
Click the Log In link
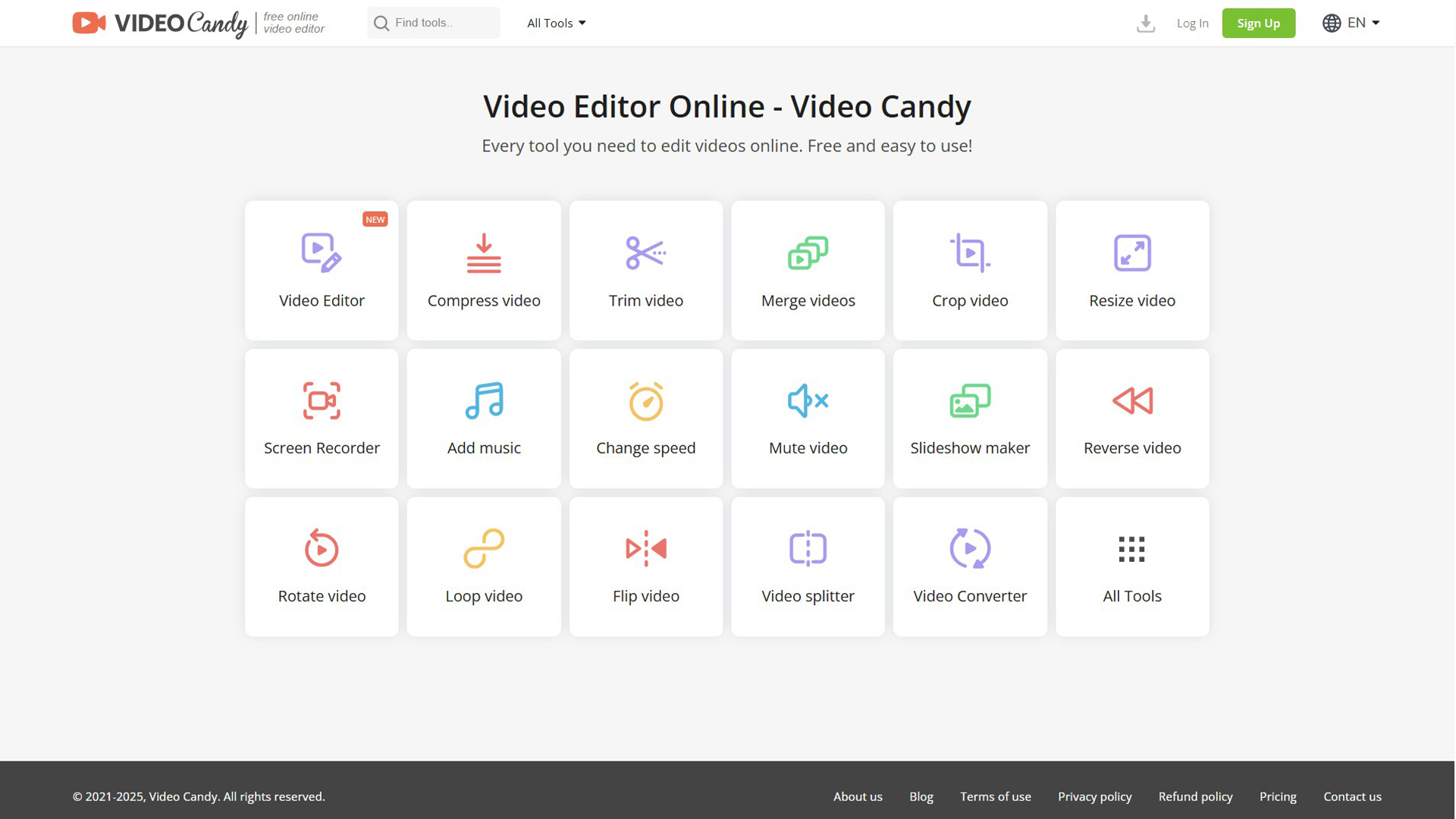[1192, 24]
